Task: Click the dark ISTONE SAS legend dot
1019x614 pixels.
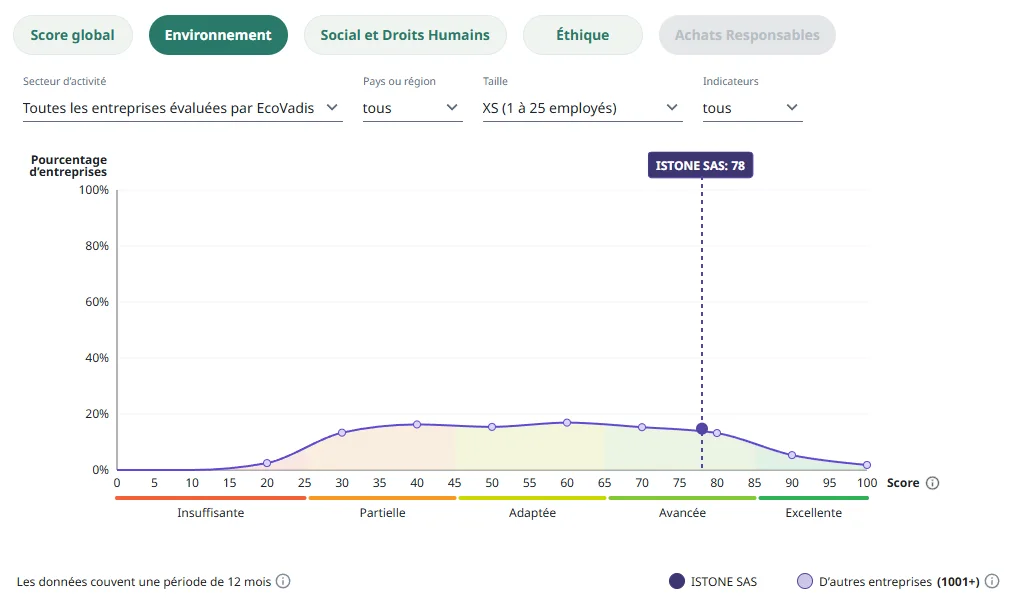Action: [677, 581]
